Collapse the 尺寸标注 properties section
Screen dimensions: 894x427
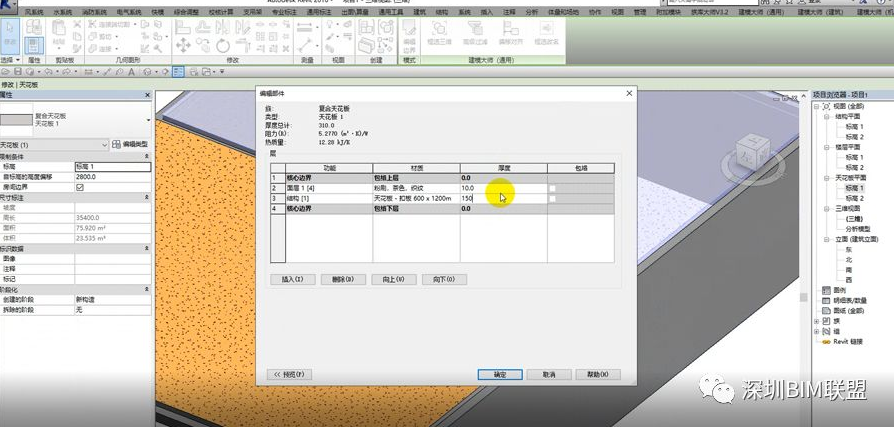click(147, 197)
